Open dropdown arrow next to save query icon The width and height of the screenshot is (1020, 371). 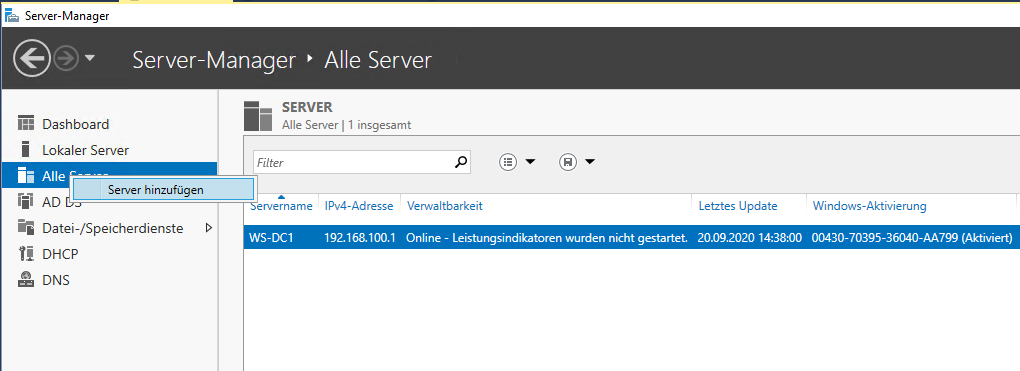click(589, 161)
